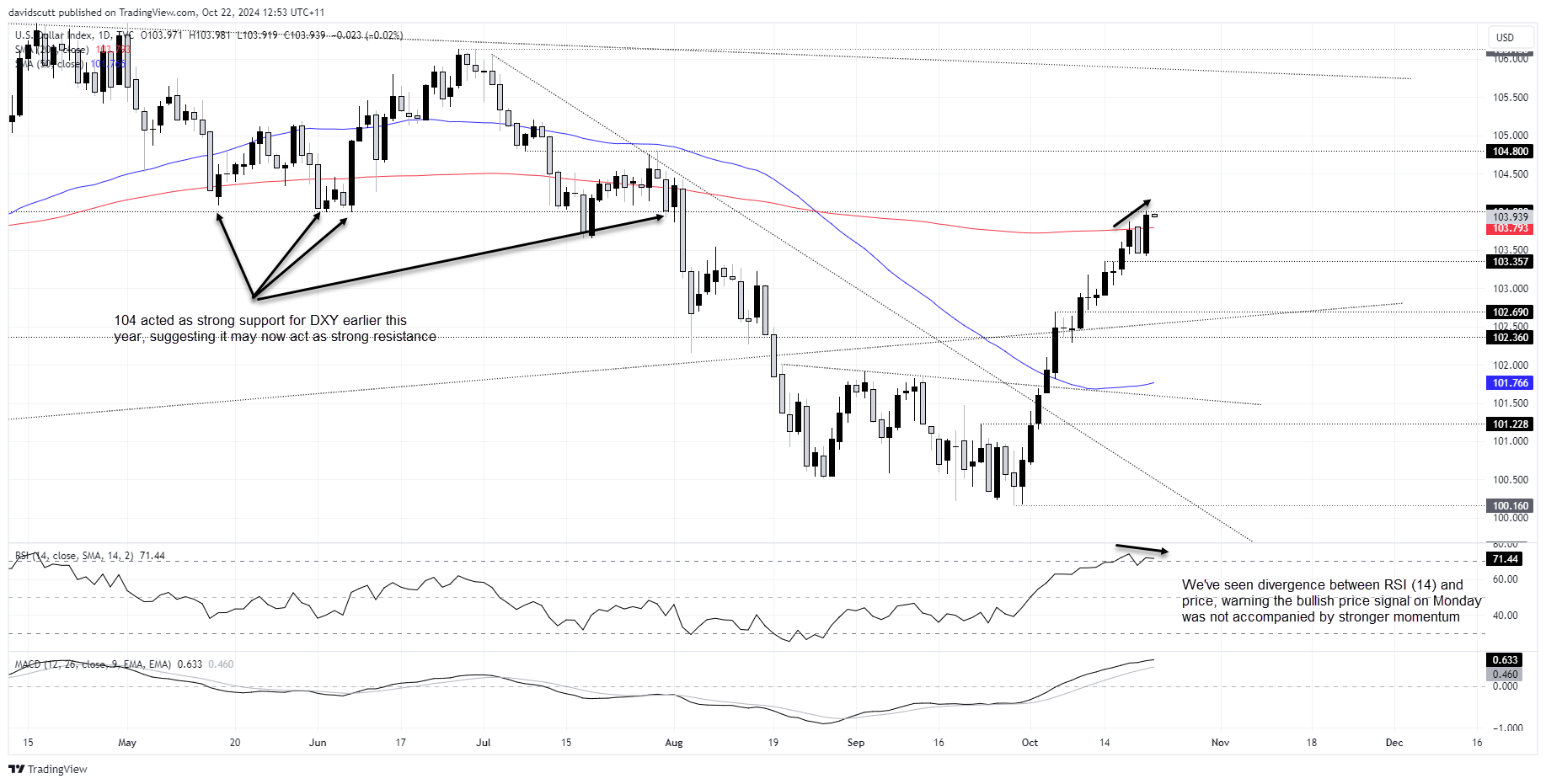
Task: Click the RSI legend value 71.44
Action: 152,556
